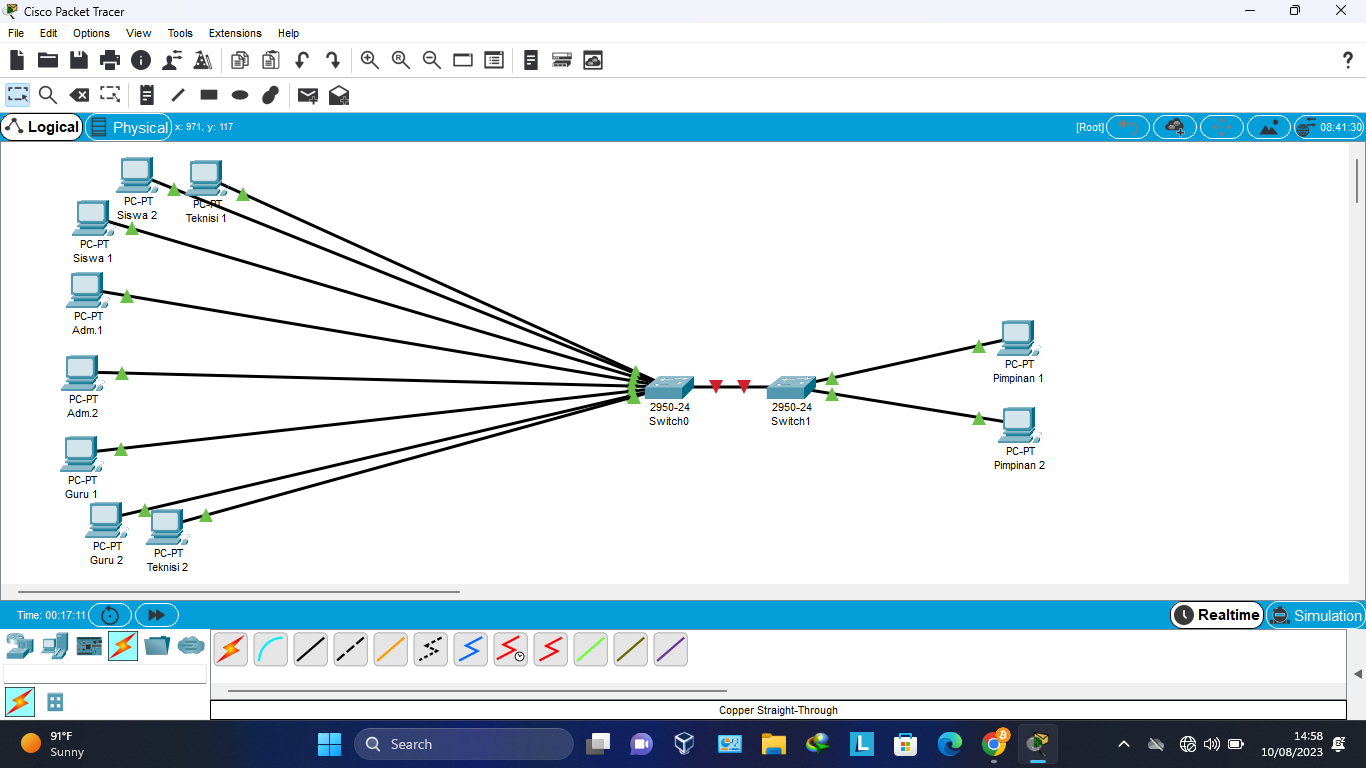The width and height of the screenshot is (1366, 768).
Task: Open the drawing palette window icon
Action: click(x=463, y=60)
